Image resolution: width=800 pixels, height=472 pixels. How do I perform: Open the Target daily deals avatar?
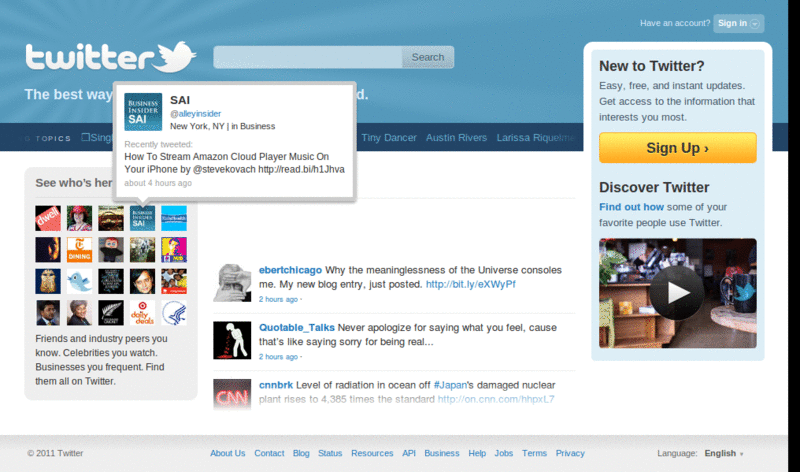click(x=142, y=313)
